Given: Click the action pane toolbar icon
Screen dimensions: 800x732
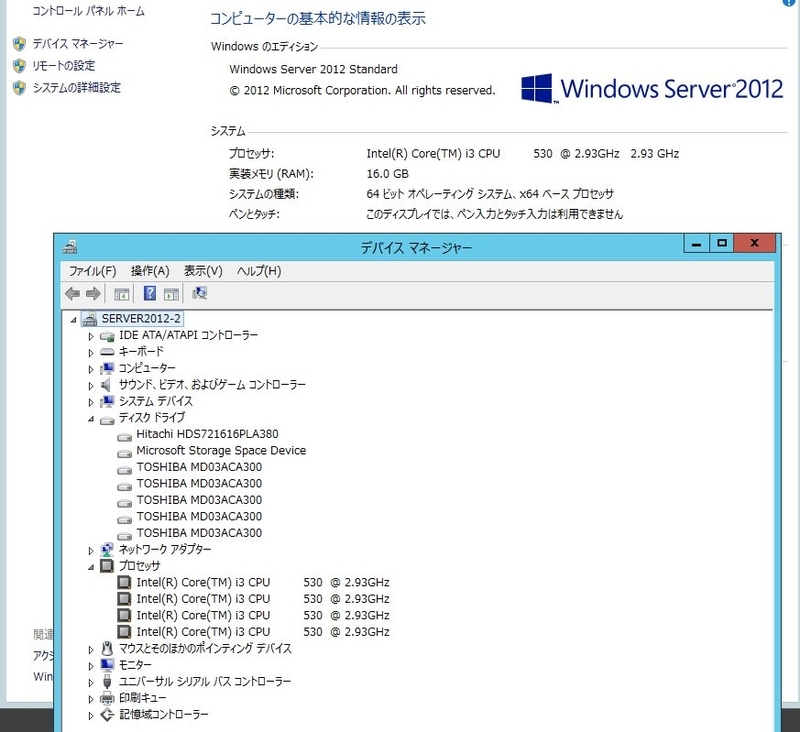Looking at the screenshot, I should pyautogui.click(x=171, y=294).
